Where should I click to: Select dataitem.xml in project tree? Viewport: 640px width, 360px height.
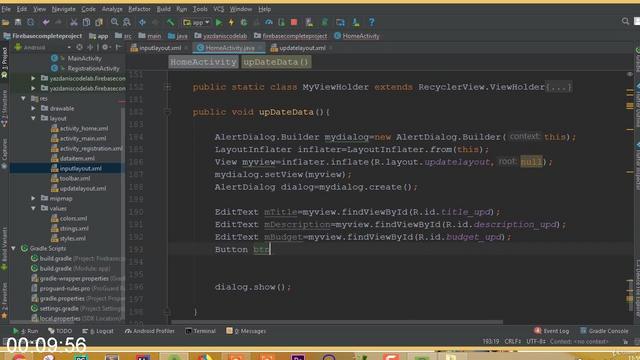click(73, 158)
